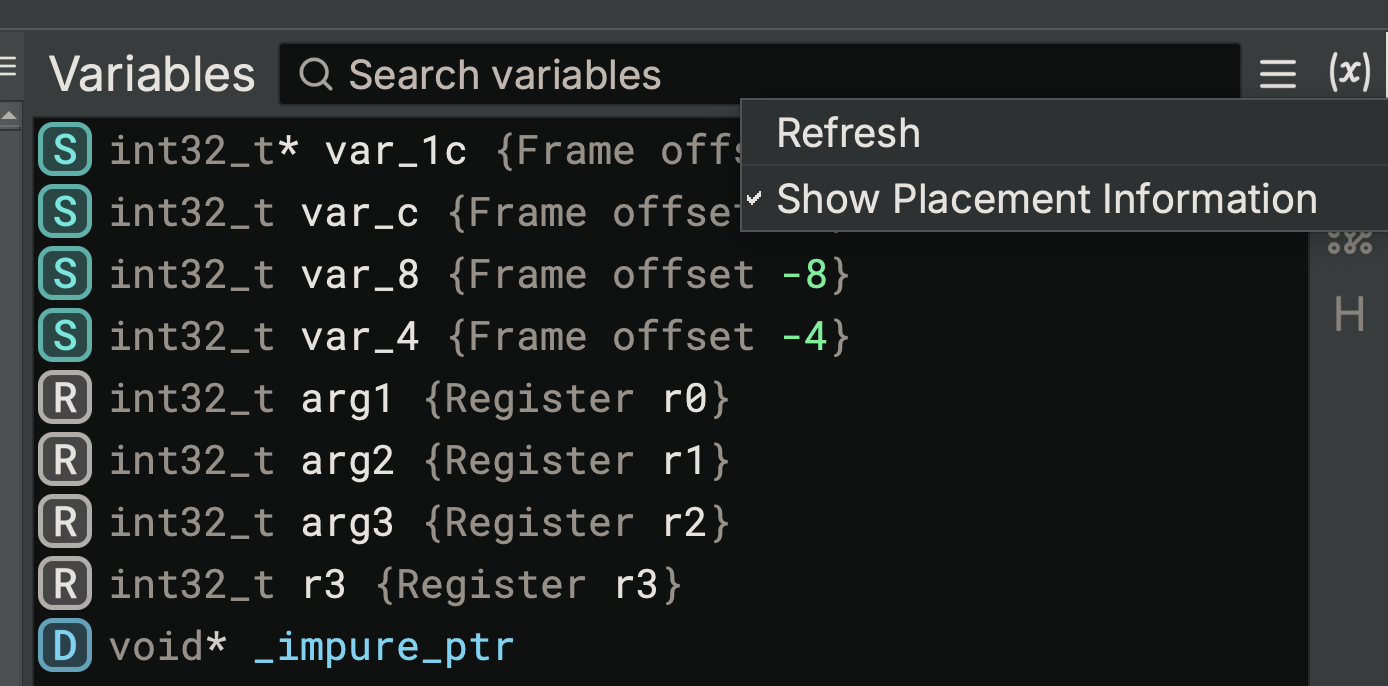Open the Variables panel hamburger menu
The height and width of the screenshot is (686, 1388).
(x=1277, y=73)
